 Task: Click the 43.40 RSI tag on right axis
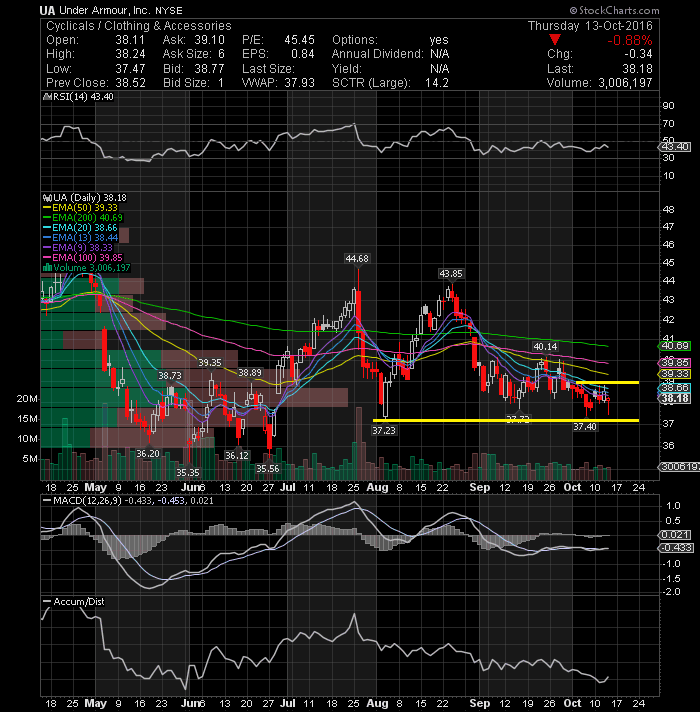click(x=675, y=147)
